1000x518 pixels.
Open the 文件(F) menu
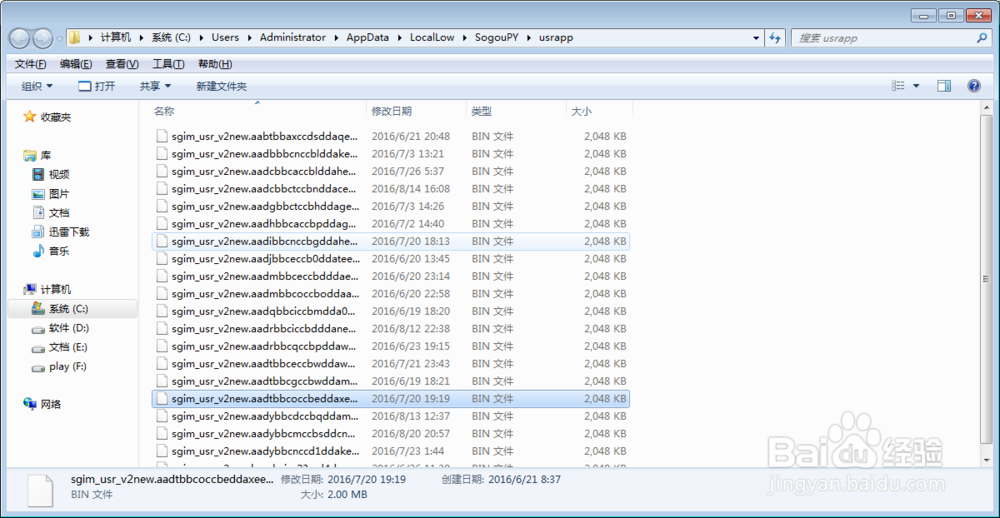click(x=30, y=64)
